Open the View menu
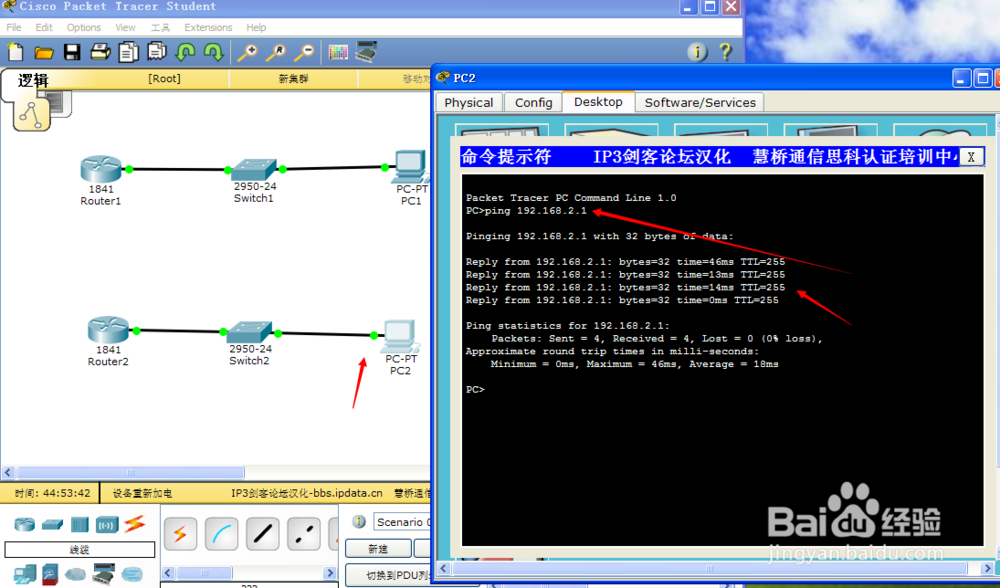1000x588 pixels. 125,27
